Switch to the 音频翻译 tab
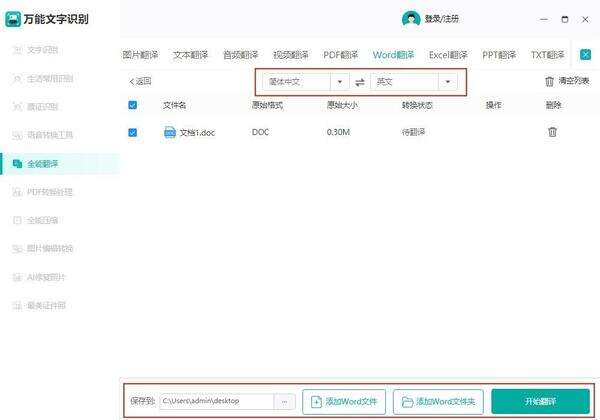The image size is (600, 420). point(241,55)
